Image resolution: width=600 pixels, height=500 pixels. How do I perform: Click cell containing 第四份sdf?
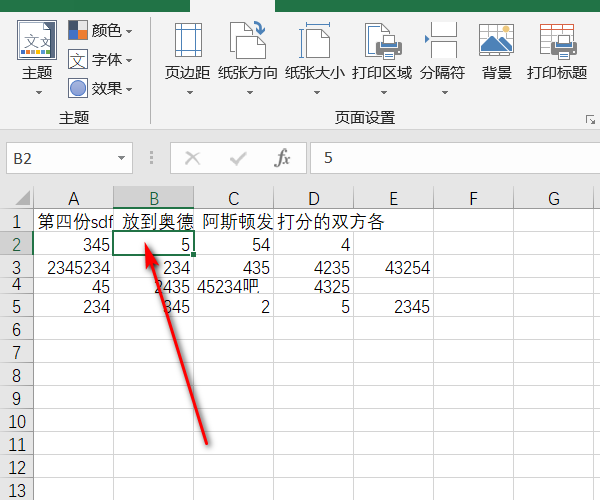tap(73, 221)
